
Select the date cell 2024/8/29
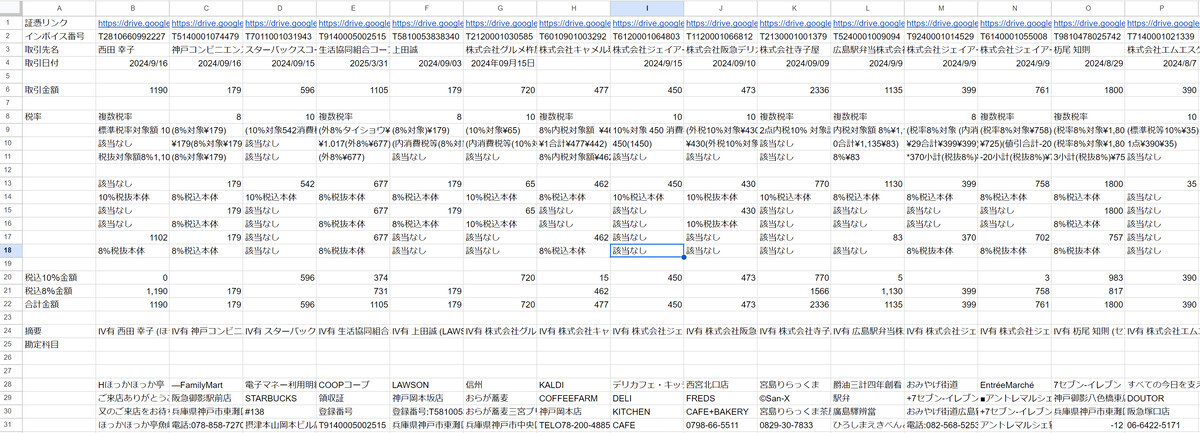pos(1088,62)
